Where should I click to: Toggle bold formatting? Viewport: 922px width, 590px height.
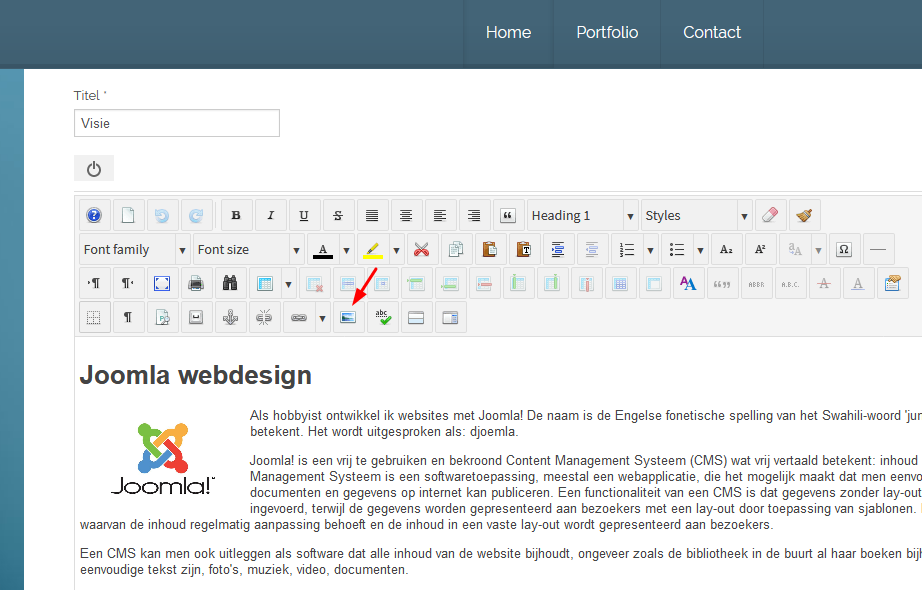pyautogui.click(x=236, y=215)
